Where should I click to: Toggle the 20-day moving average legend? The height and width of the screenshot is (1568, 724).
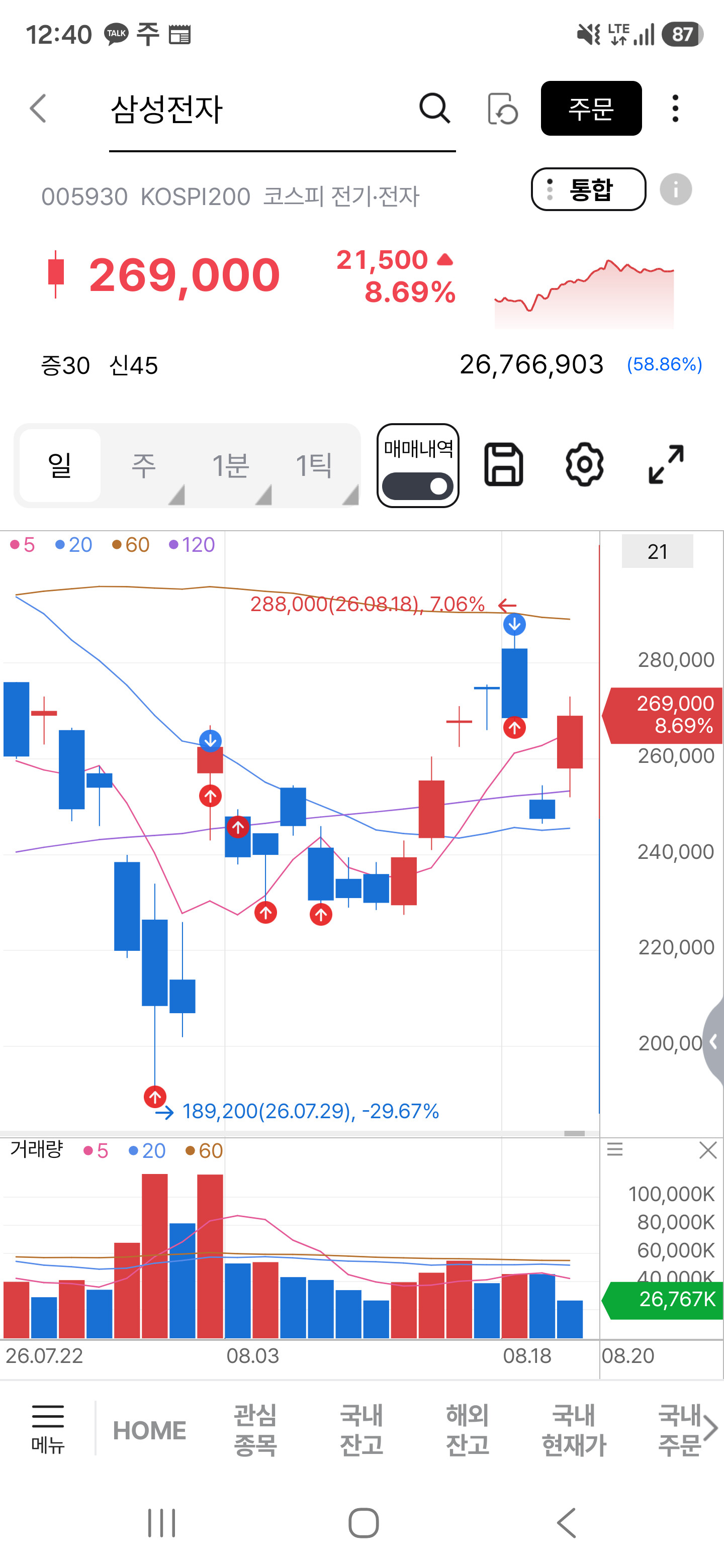[x=74, y=544]
